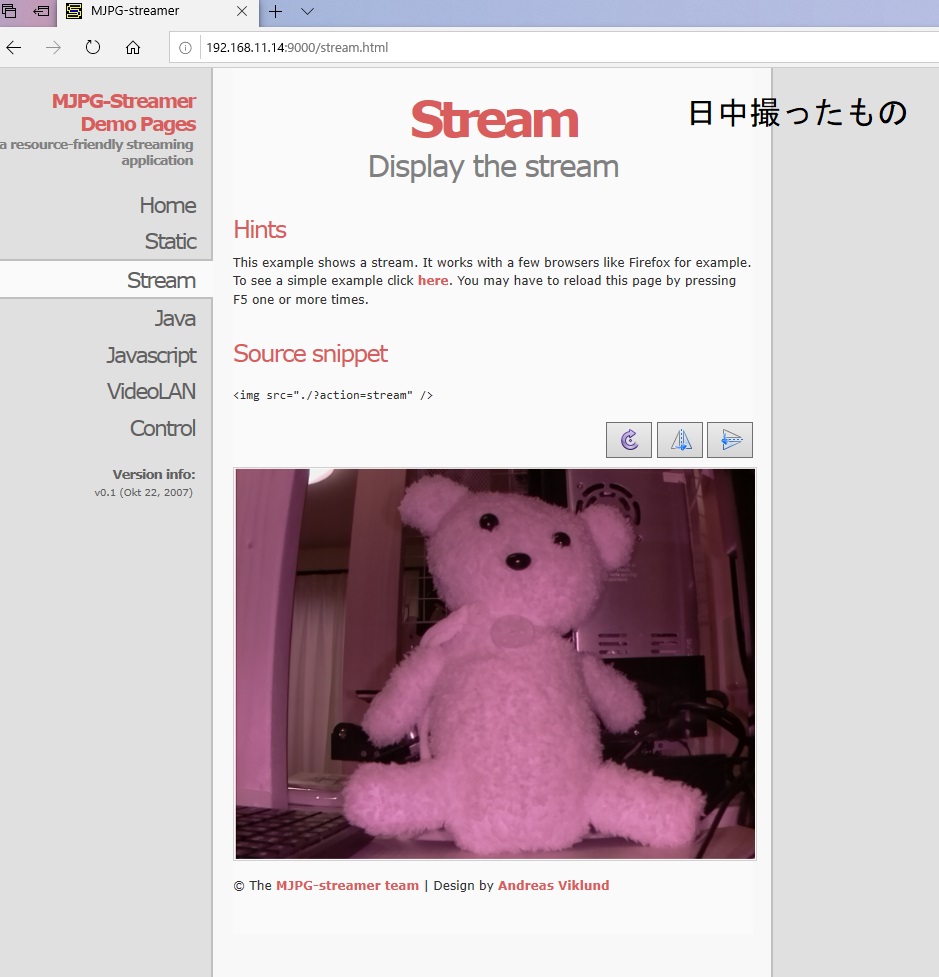This screenshot has width=939, height=977.
Task: Open the Static page in the sidebar
Action: pos(171,241)
